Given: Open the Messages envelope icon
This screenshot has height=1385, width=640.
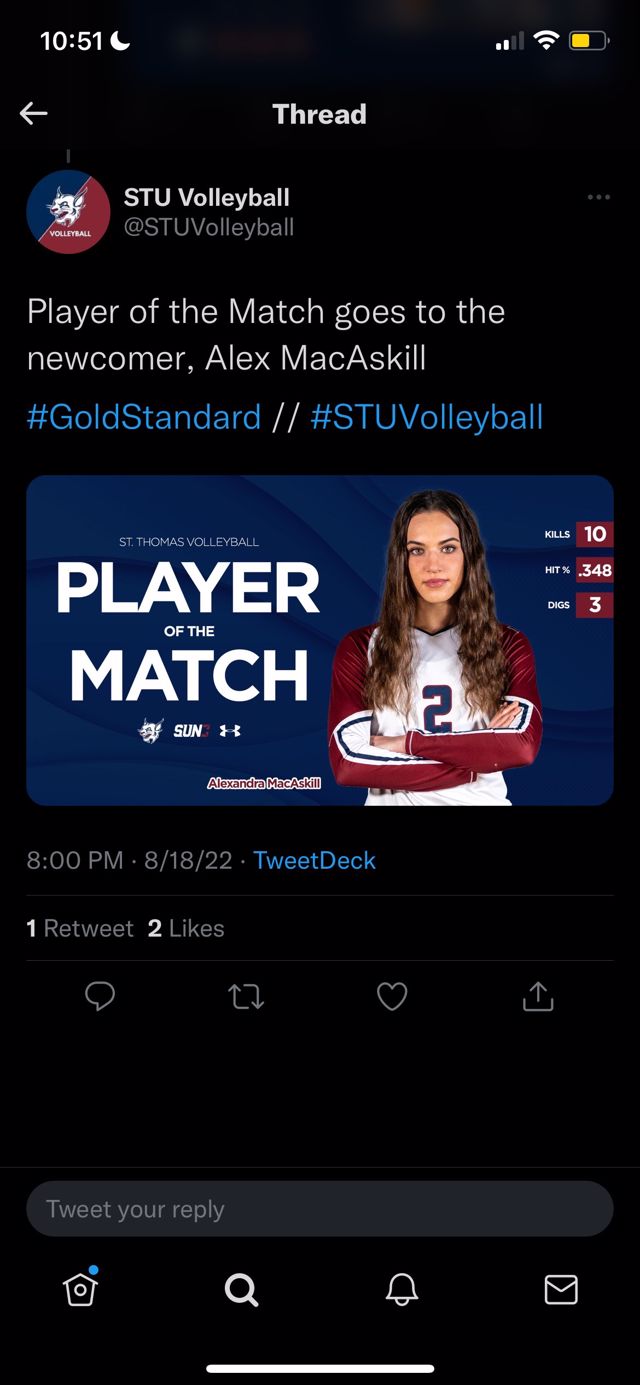Looking at the screenshot, I should 561,1289.
